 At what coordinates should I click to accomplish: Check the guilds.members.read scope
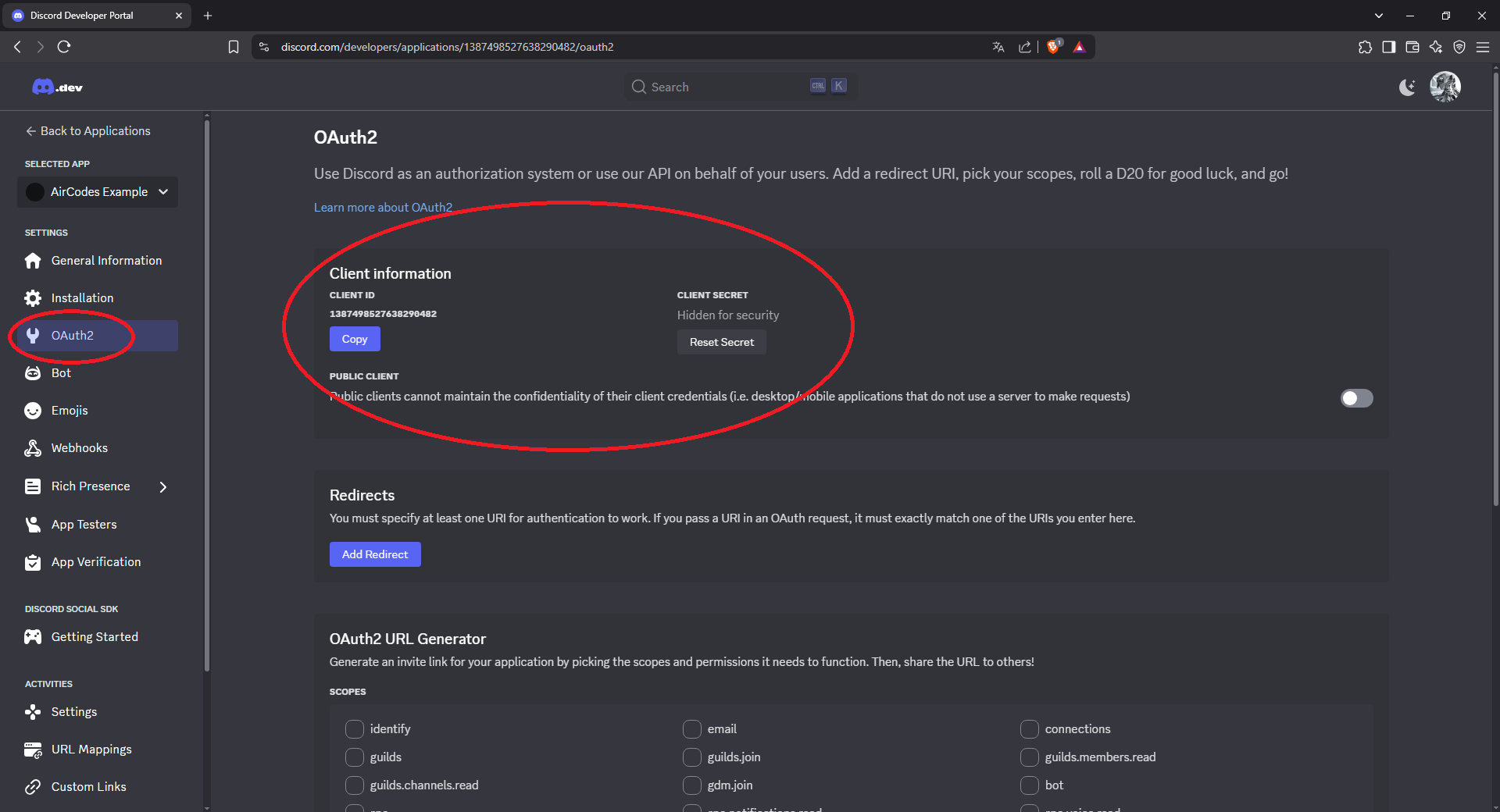click(1030, 757)
